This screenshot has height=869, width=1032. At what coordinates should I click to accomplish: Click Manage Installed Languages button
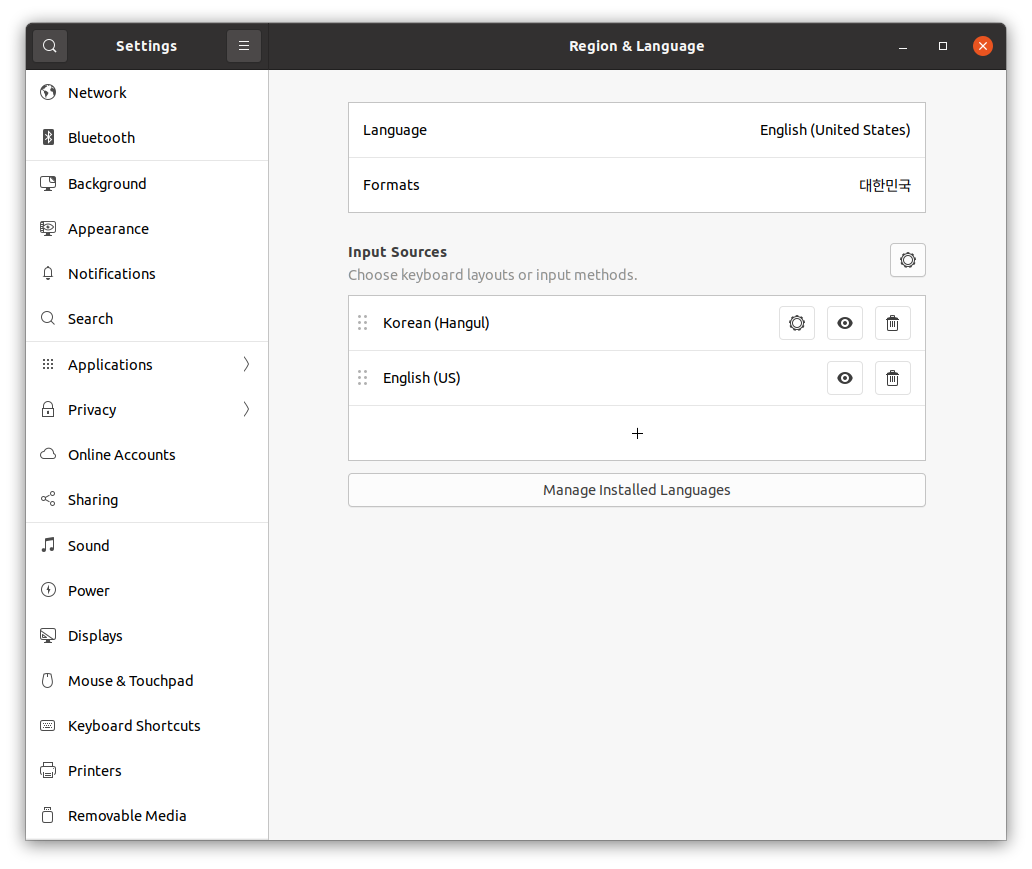click(636, 490)
